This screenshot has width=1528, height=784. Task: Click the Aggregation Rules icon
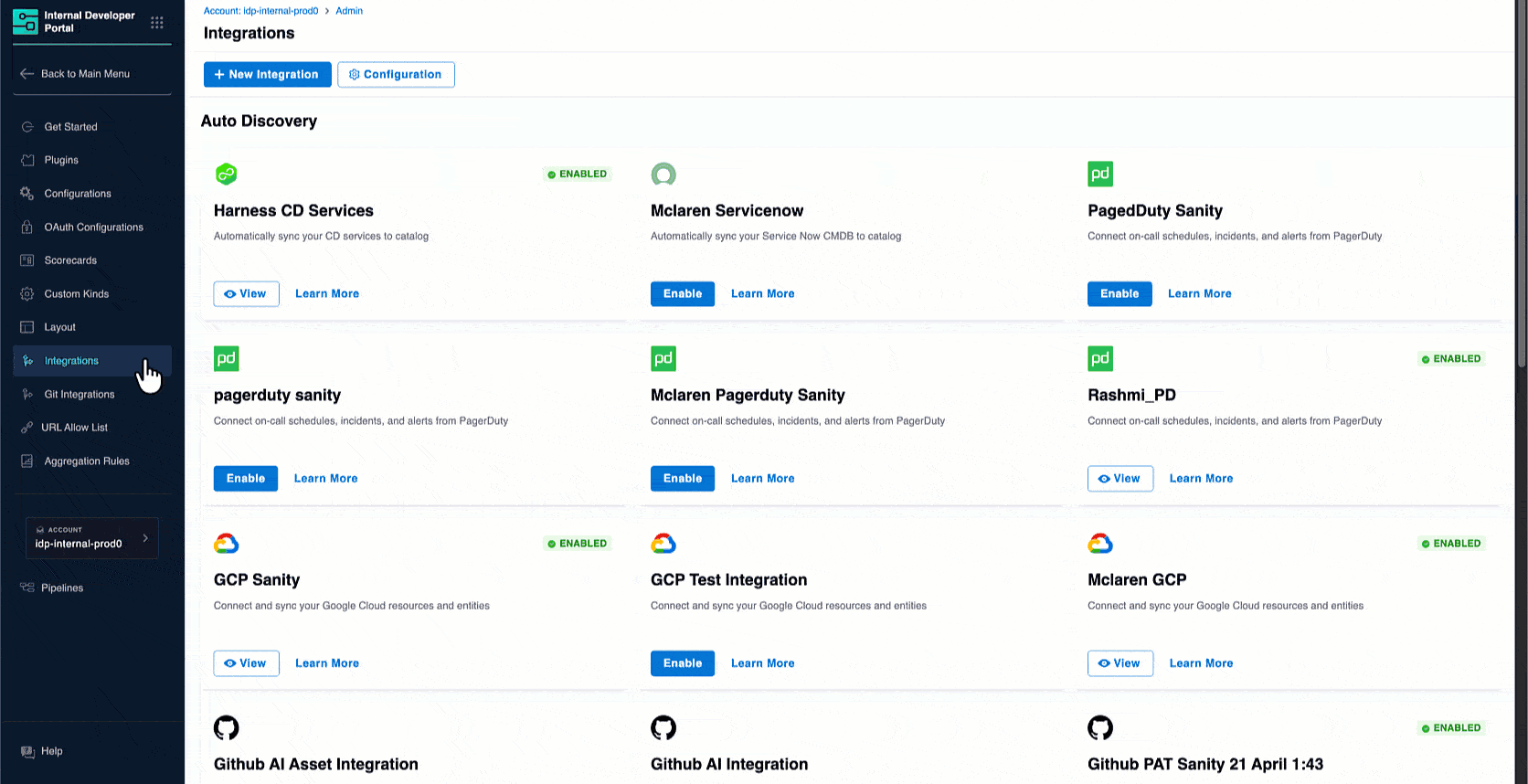coord(27,461)
